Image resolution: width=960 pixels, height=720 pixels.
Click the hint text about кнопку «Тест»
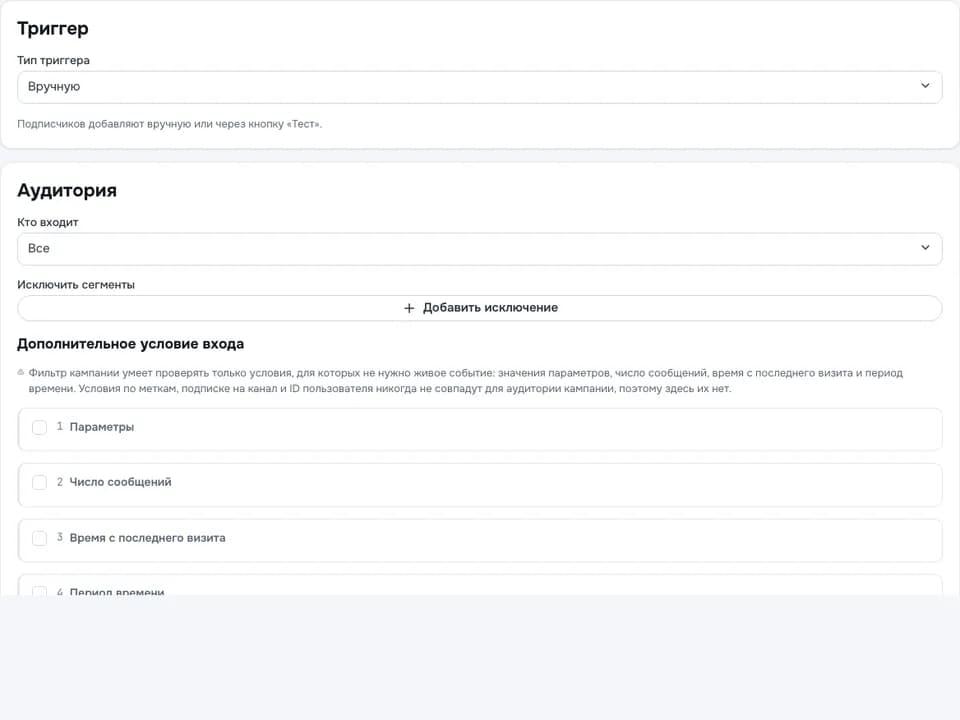coord(170,124)
